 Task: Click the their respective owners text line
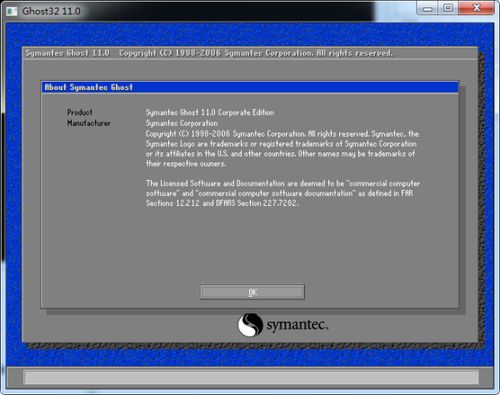(186, 164)
